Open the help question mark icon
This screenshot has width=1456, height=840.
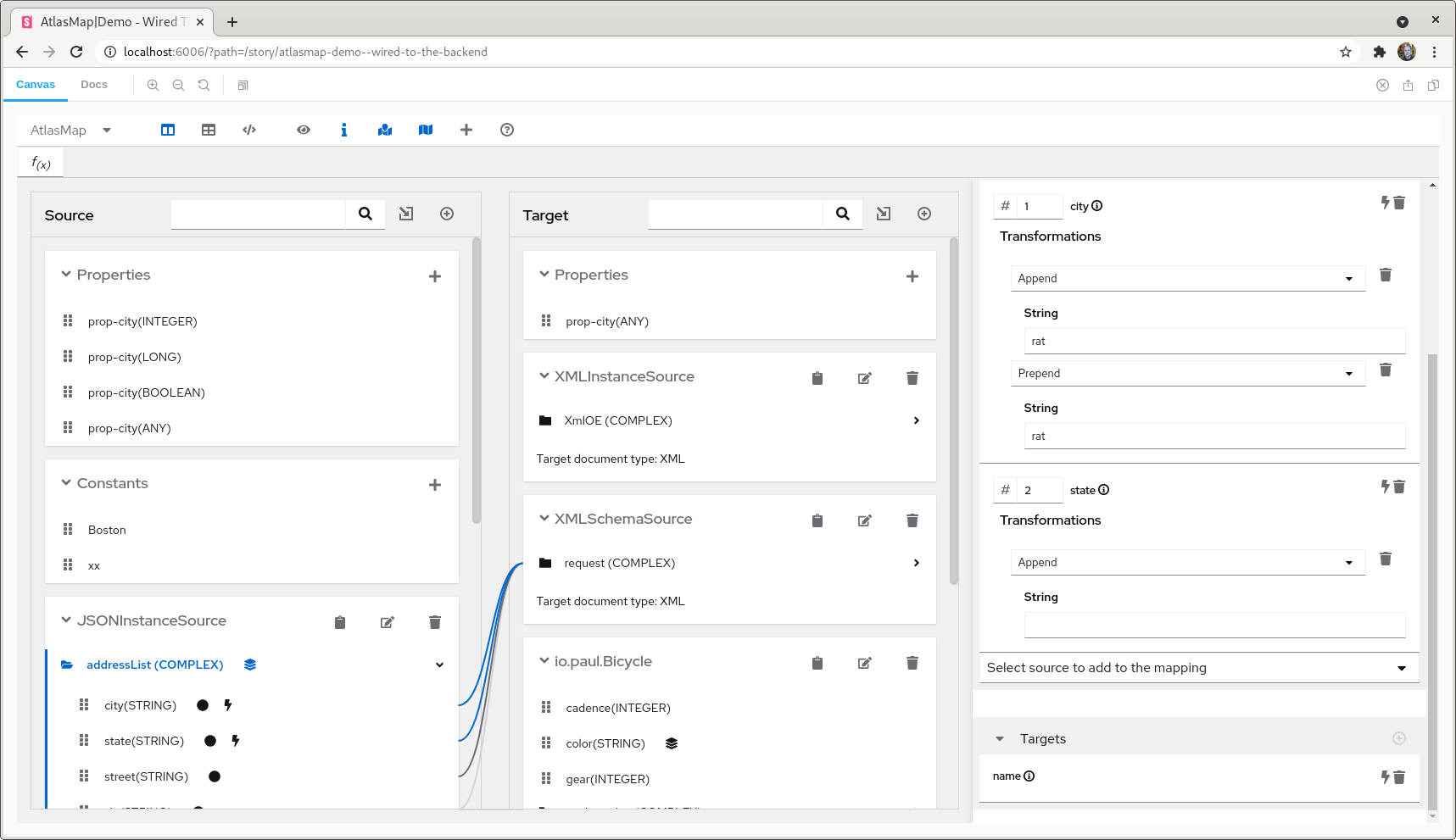tap(506, 130)
